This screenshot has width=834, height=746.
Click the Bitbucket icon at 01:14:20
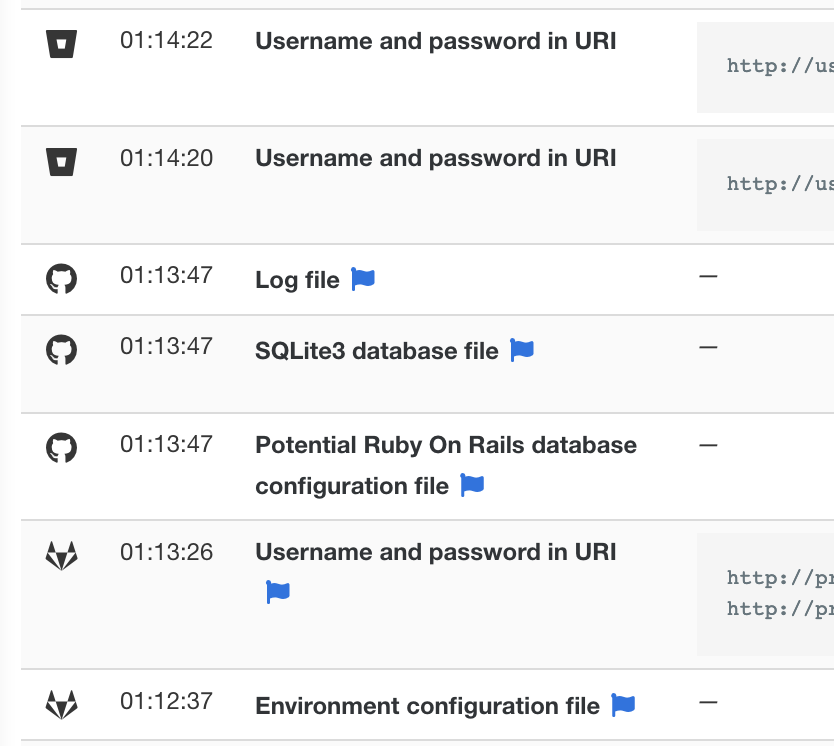pyautogui.click(x=62, y=160)
